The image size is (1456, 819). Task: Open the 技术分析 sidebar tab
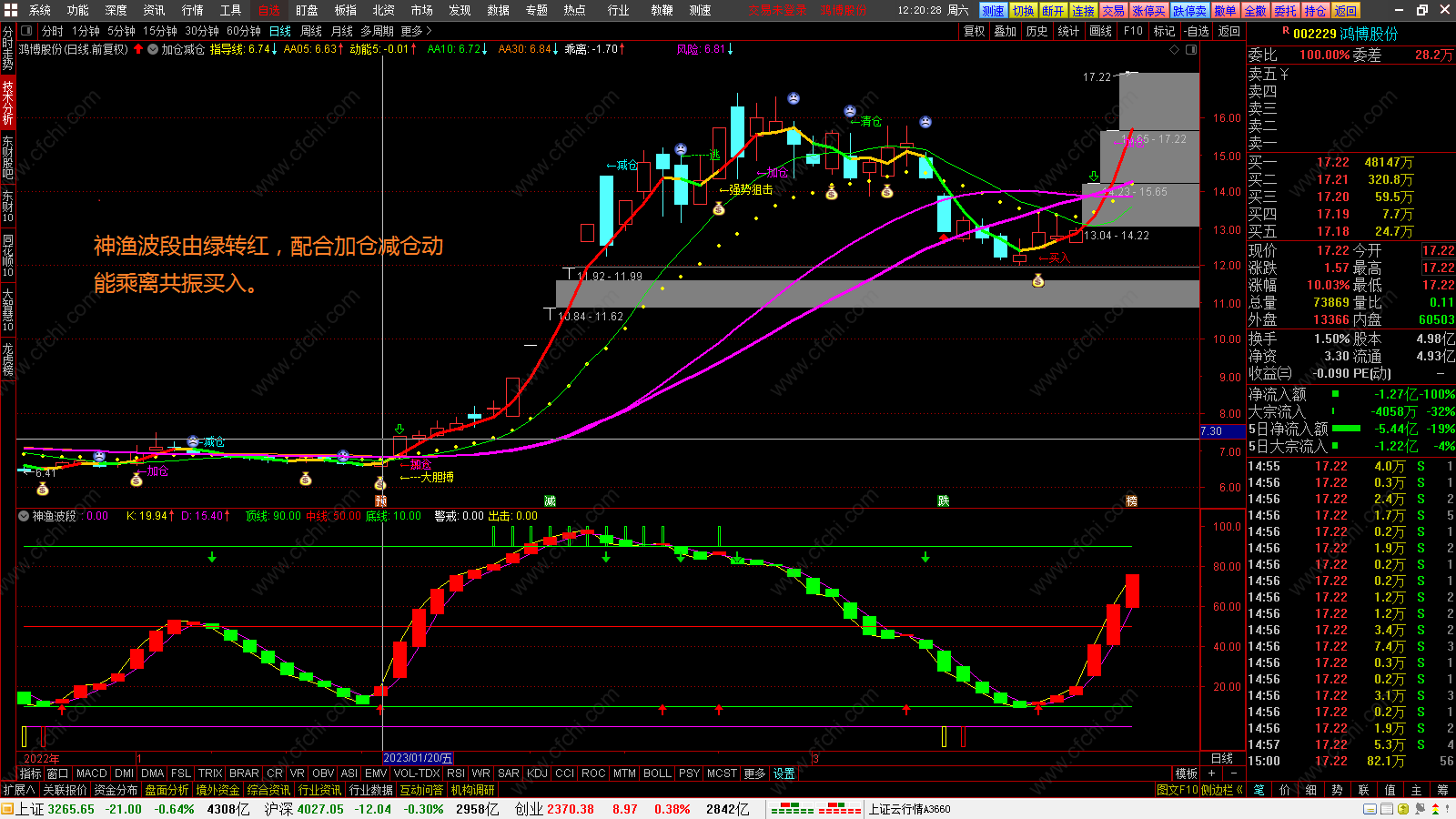point(7,103)
